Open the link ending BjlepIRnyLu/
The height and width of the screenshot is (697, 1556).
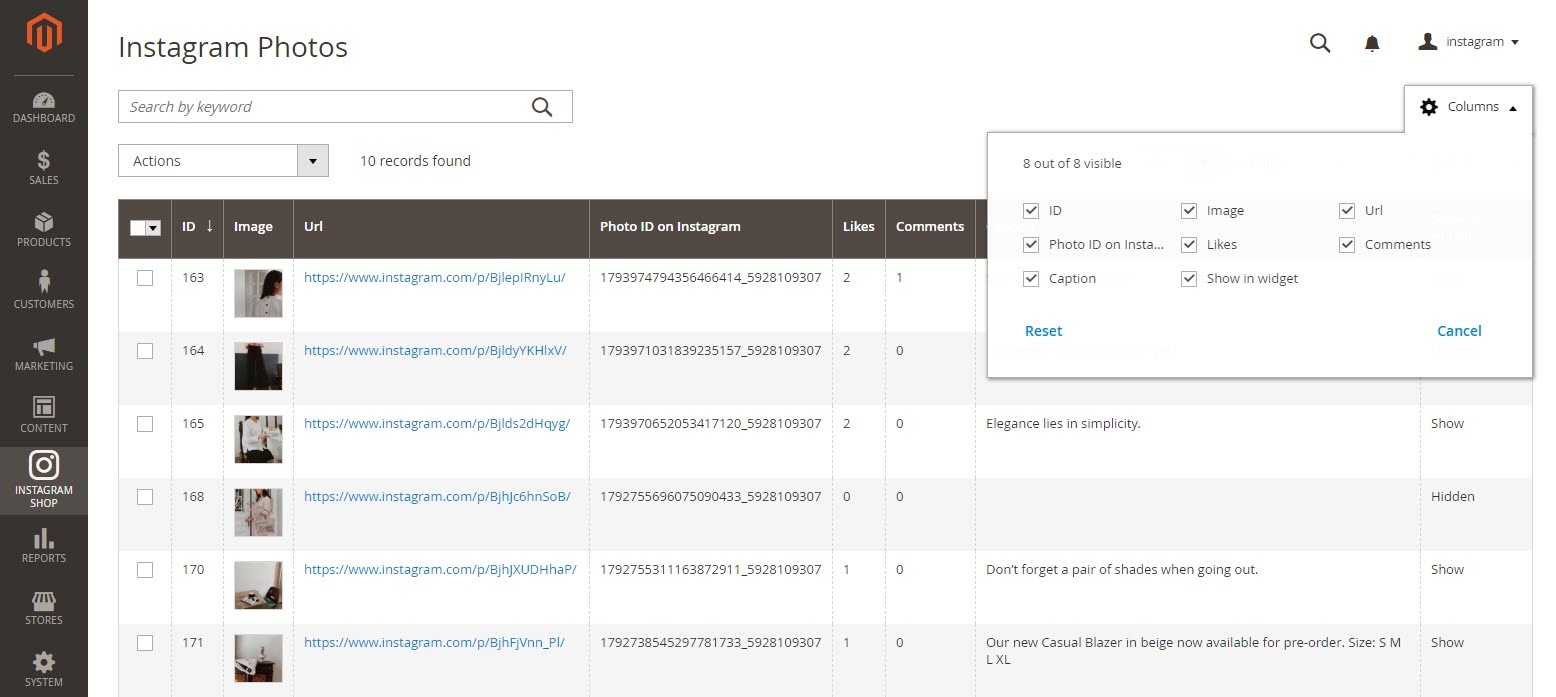point(434,278)
